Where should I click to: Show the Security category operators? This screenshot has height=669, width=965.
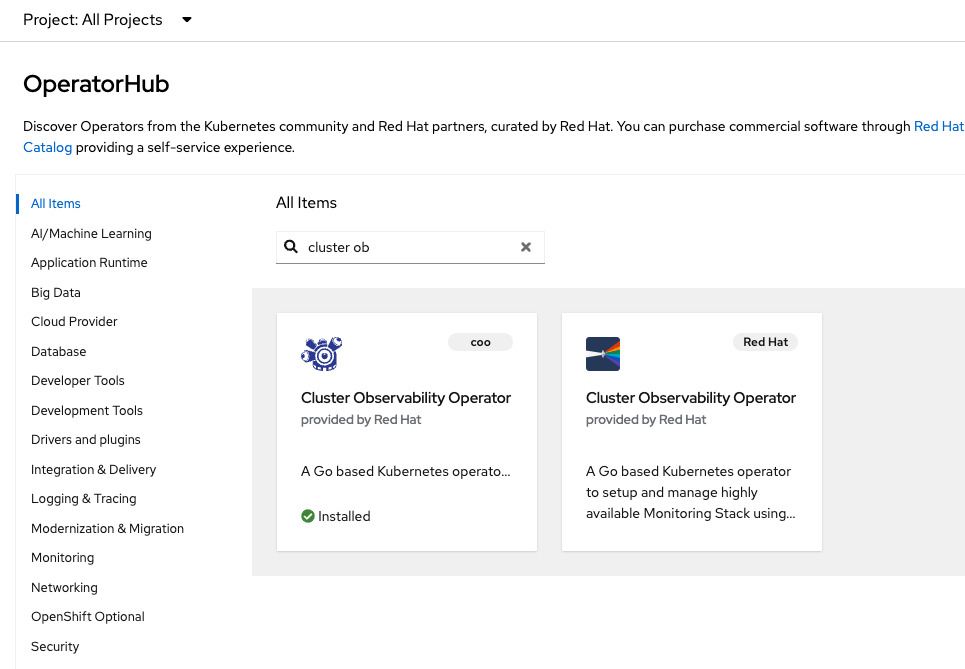click(55, 647)
